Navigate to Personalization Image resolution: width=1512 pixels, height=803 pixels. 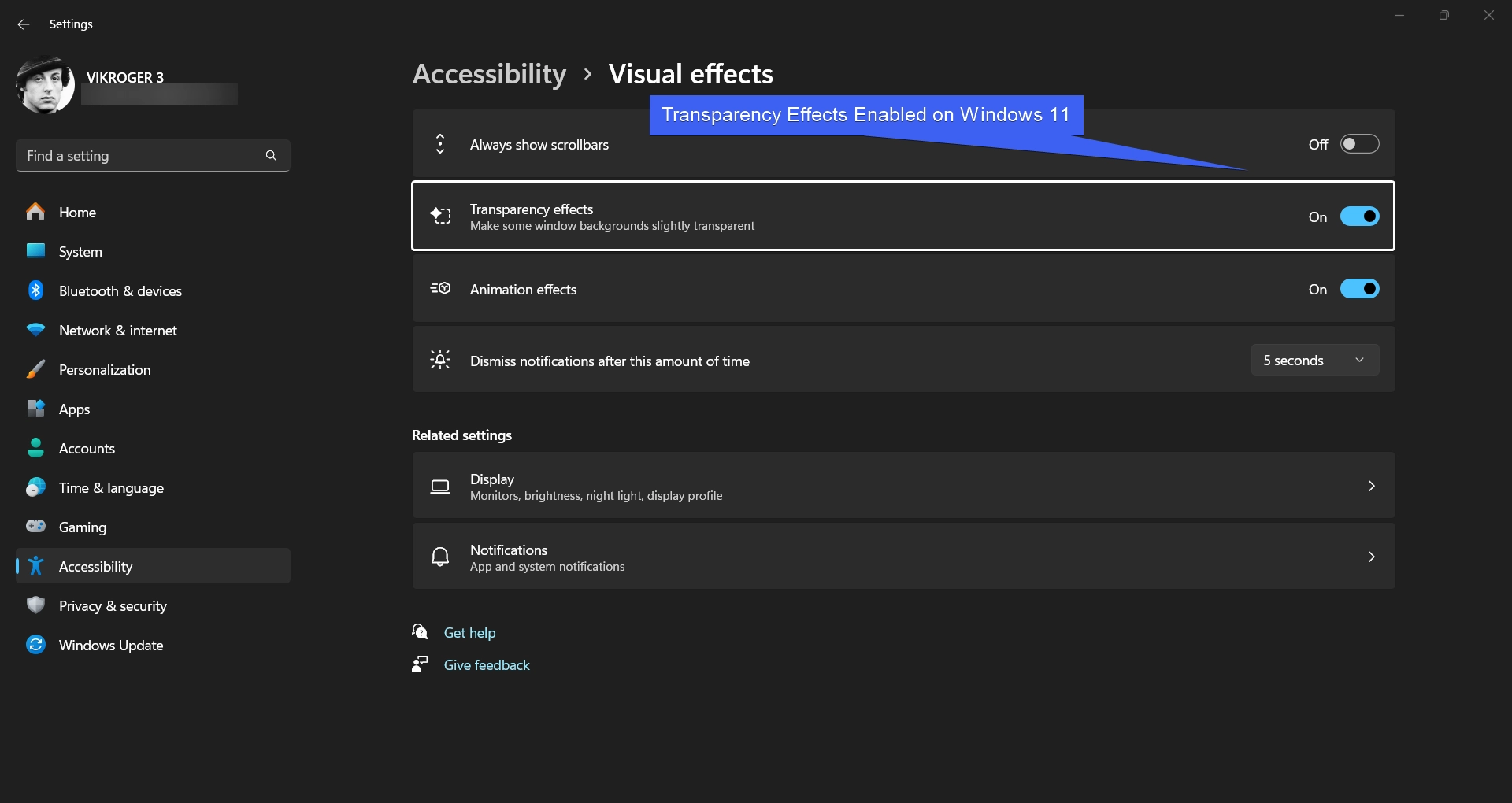coord(153,369)
